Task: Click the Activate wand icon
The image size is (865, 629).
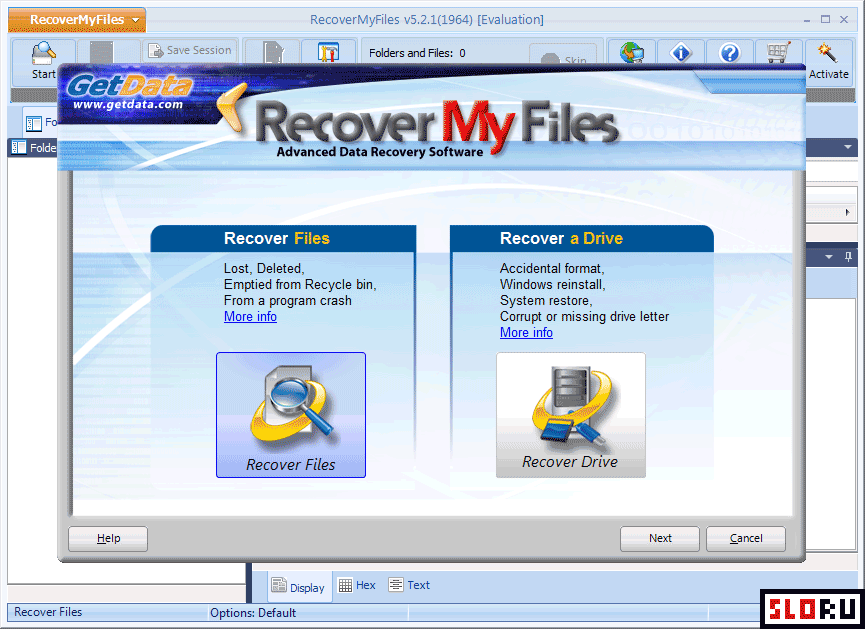Action: pos(829,61)
